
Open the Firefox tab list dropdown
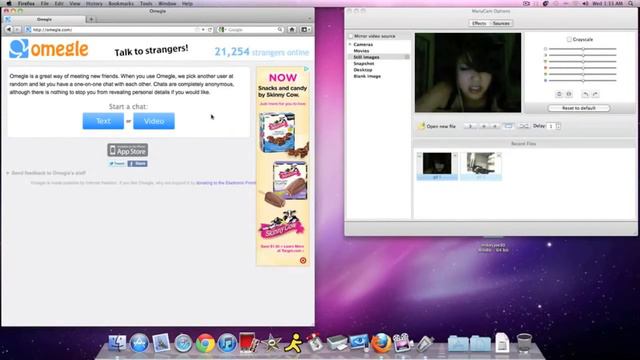coord(309,19)
